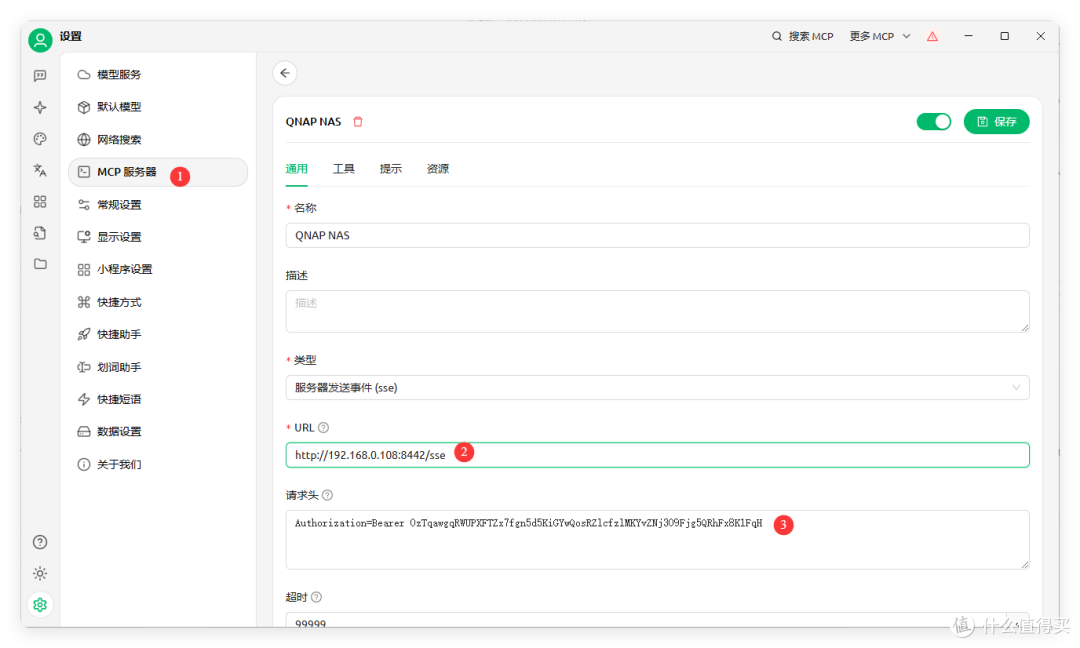The height and width of the screenshot is (648, 1080).
Task: Focus the 名称 input field
Action: (x=657, y=236)
